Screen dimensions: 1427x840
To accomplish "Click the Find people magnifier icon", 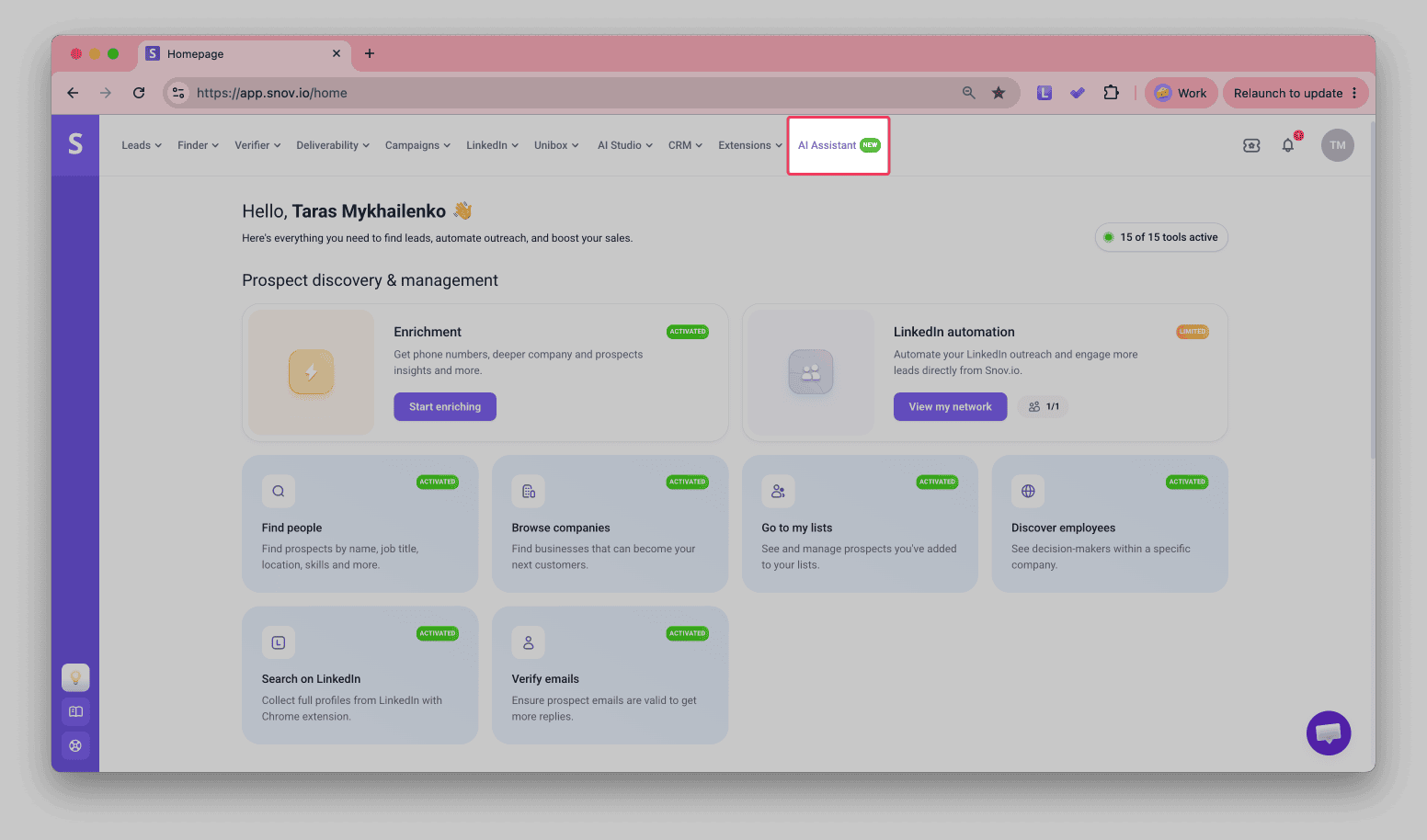I will click(279, 491).
